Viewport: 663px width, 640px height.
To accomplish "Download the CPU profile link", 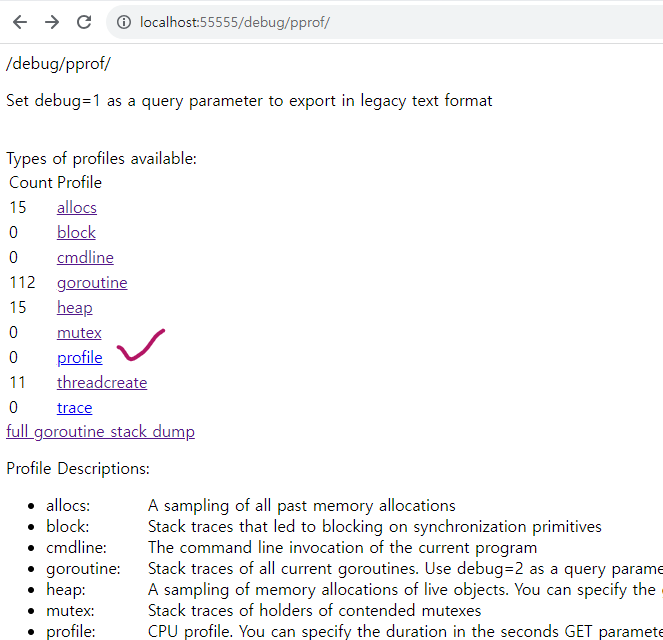I will point(79,358).
